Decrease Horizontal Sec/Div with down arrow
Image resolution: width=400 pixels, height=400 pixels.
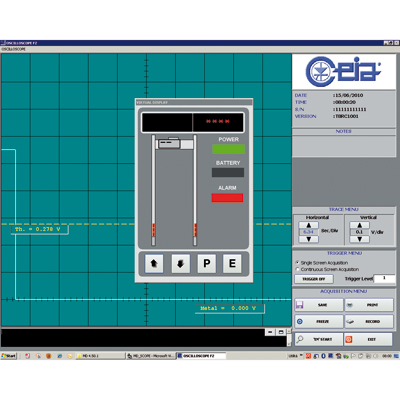(x=308, y=239)
